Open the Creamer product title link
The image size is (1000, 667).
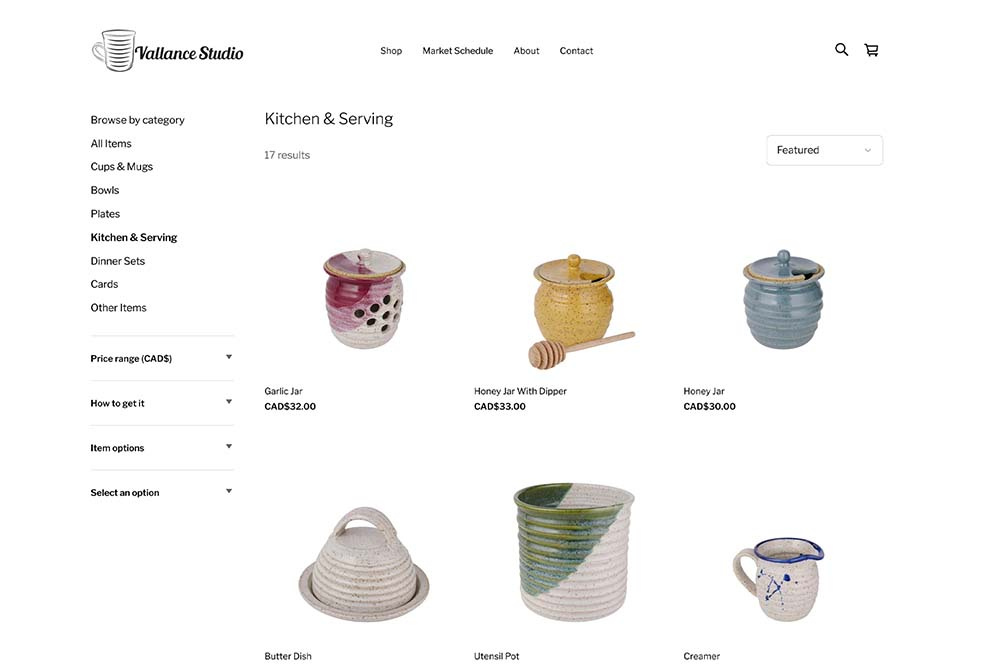point(702,656)
